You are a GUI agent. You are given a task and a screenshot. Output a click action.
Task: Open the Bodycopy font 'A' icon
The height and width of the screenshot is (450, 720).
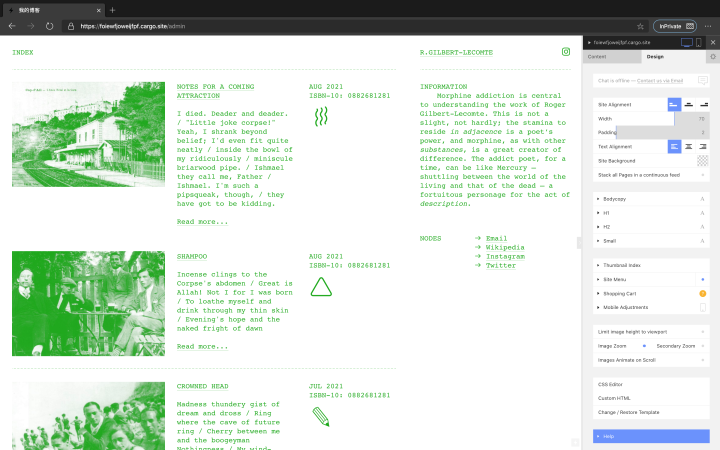(x=702, y=199)
